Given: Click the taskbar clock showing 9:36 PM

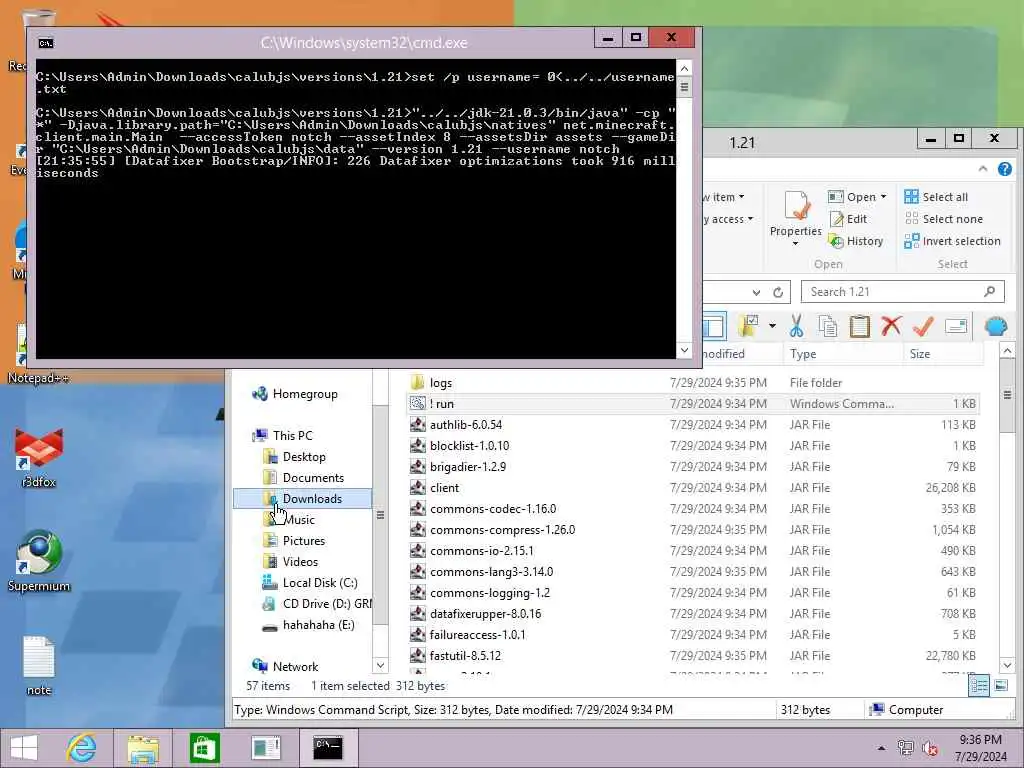Looking at the screenshot, I should [x=980, y=740].
